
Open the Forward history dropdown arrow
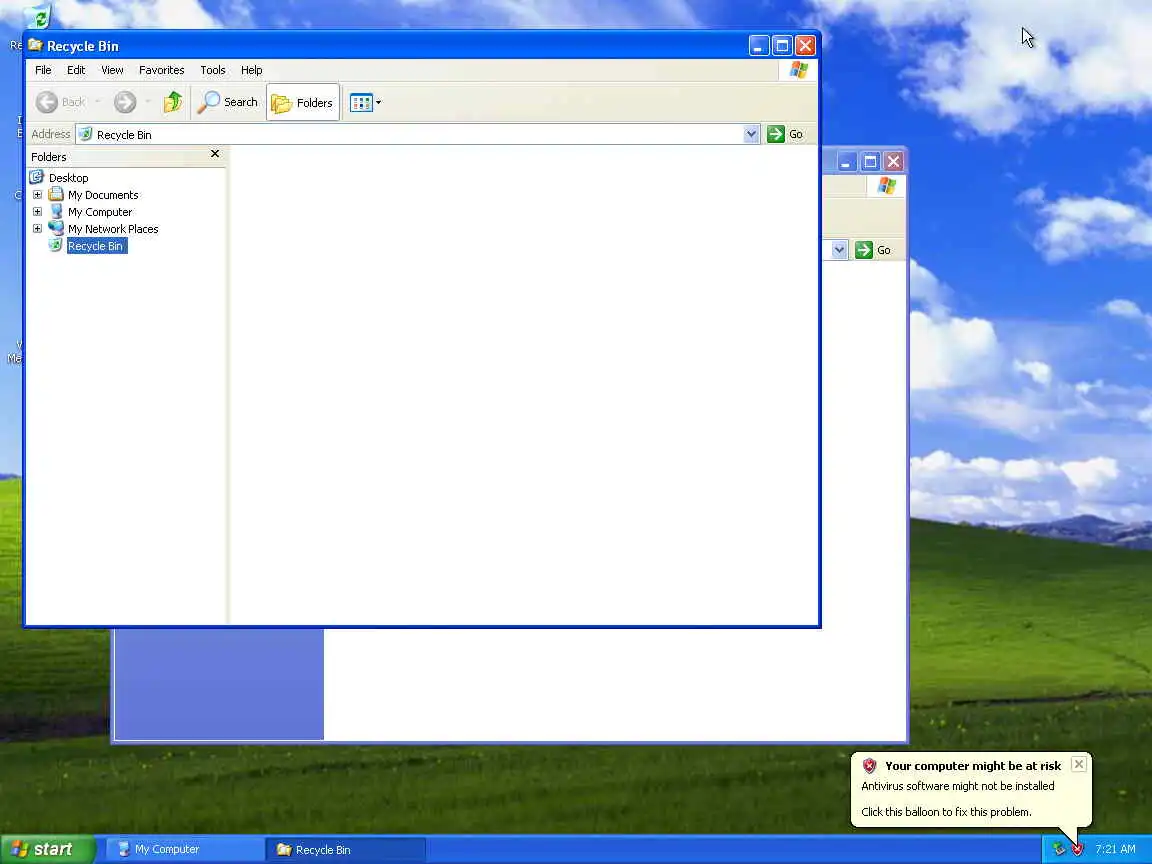148,102
